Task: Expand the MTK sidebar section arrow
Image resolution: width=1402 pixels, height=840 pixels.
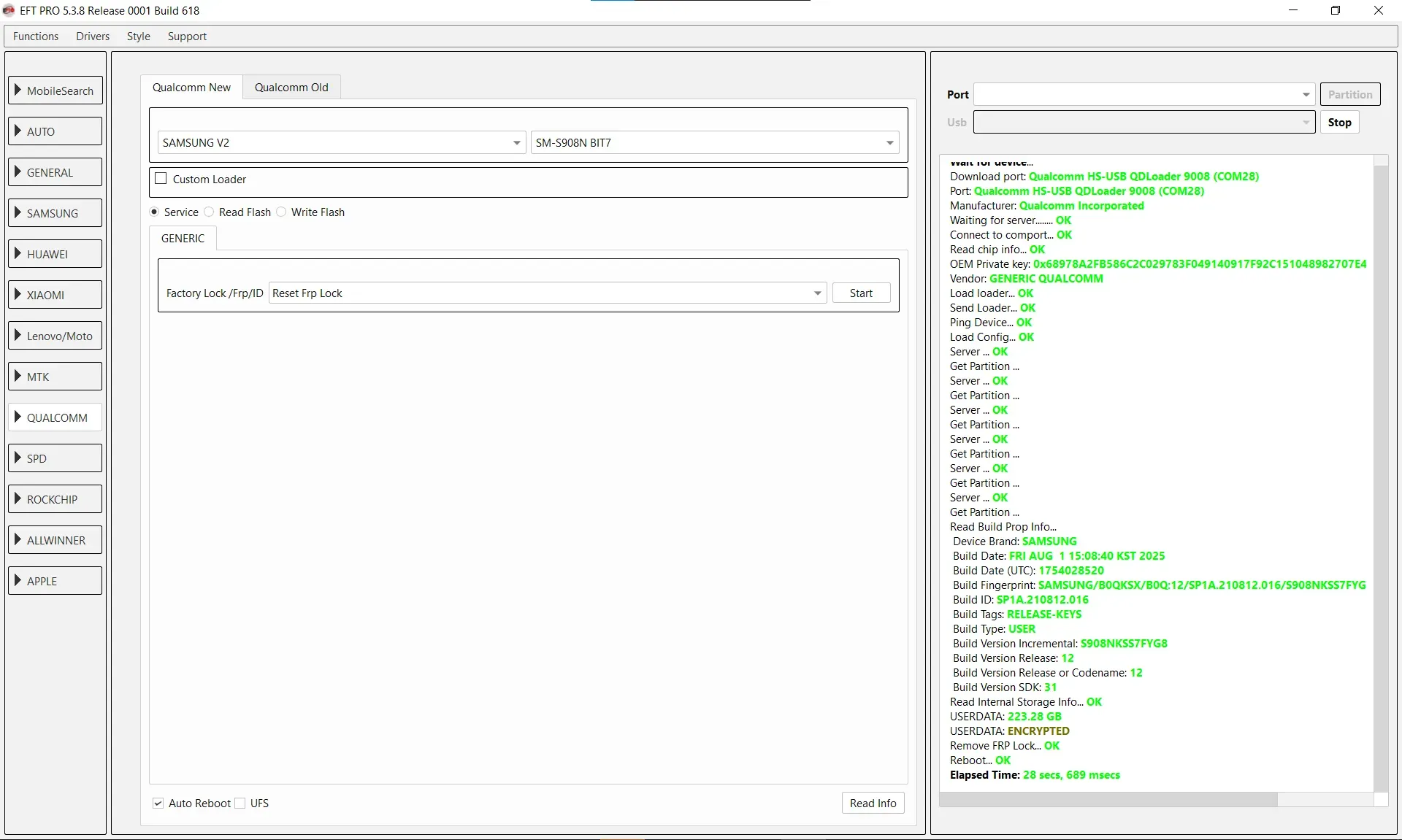Action: (18, 377)
